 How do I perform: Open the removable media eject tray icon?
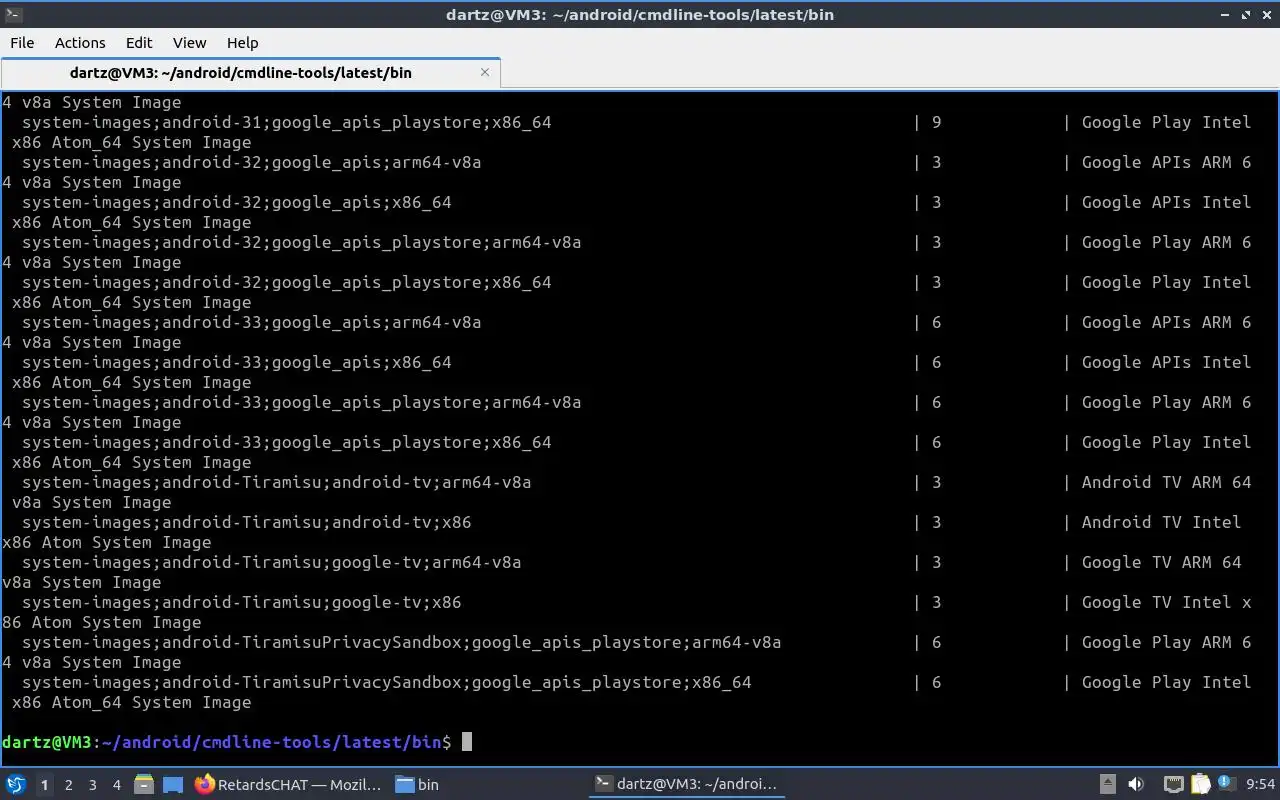click(x=1108, y=785)
